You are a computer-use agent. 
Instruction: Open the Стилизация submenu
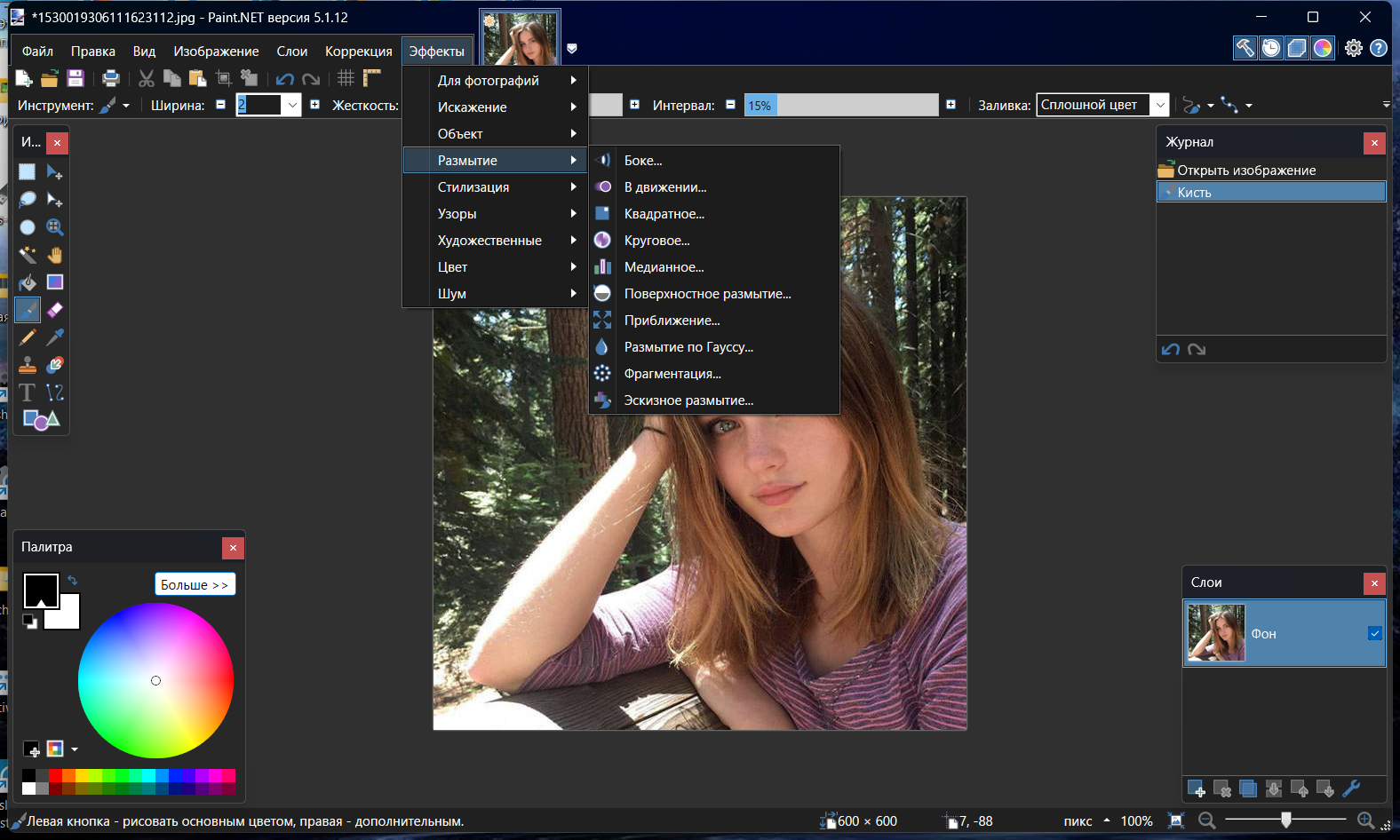tap(473, 187)
